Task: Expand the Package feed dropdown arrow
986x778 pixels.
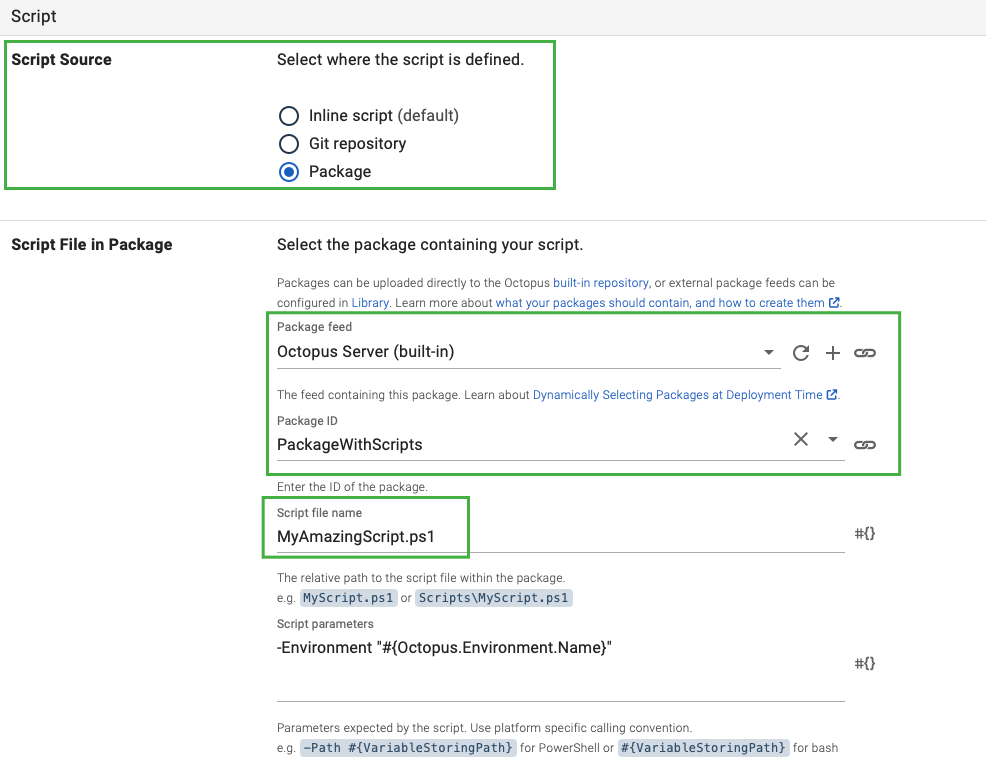Action: [x=768, y=353]
